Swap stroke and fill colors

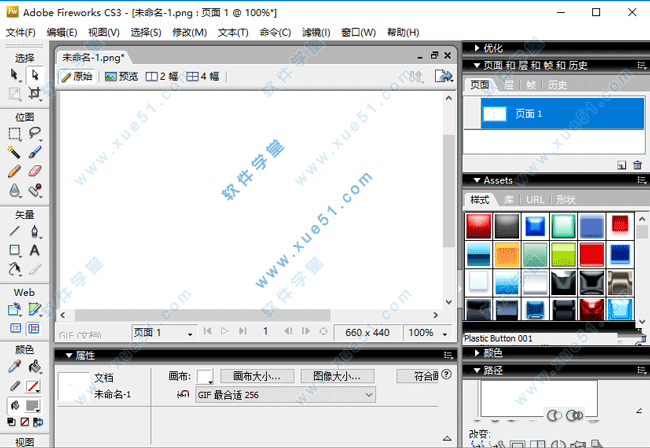(38, 422)
